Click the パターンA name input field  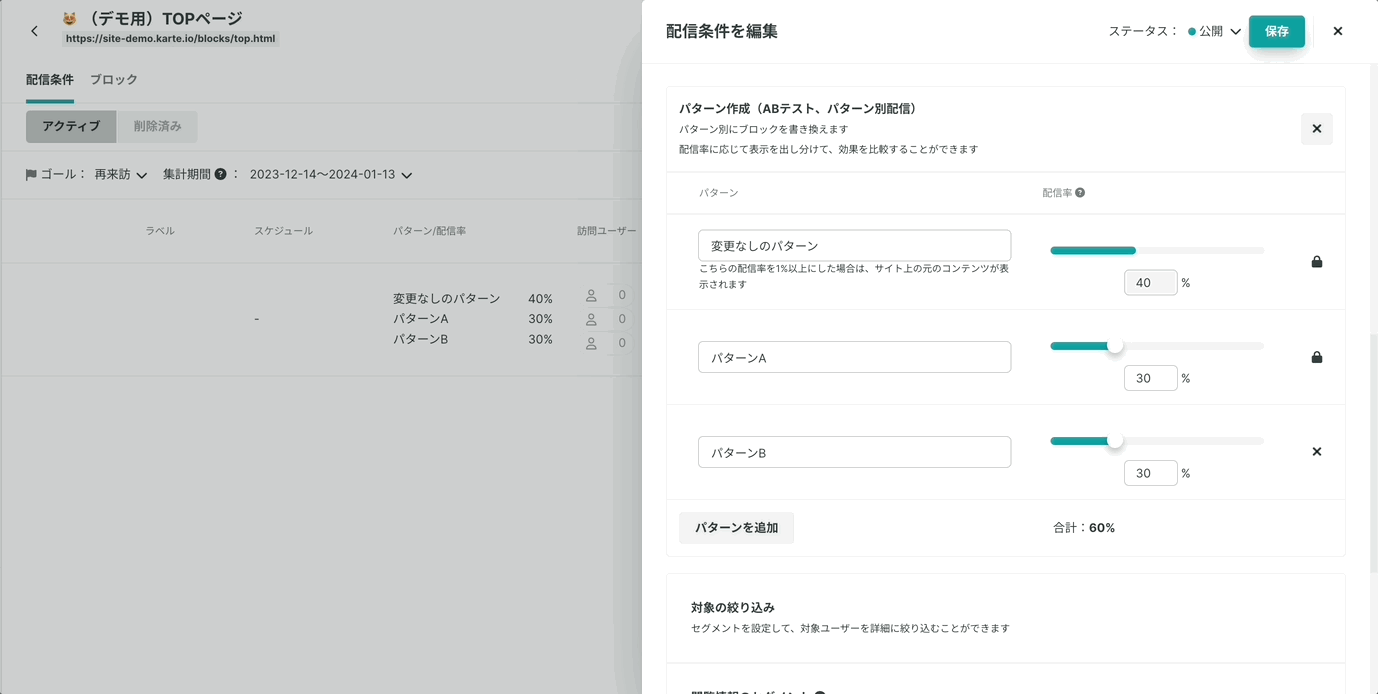pos(854,357)
